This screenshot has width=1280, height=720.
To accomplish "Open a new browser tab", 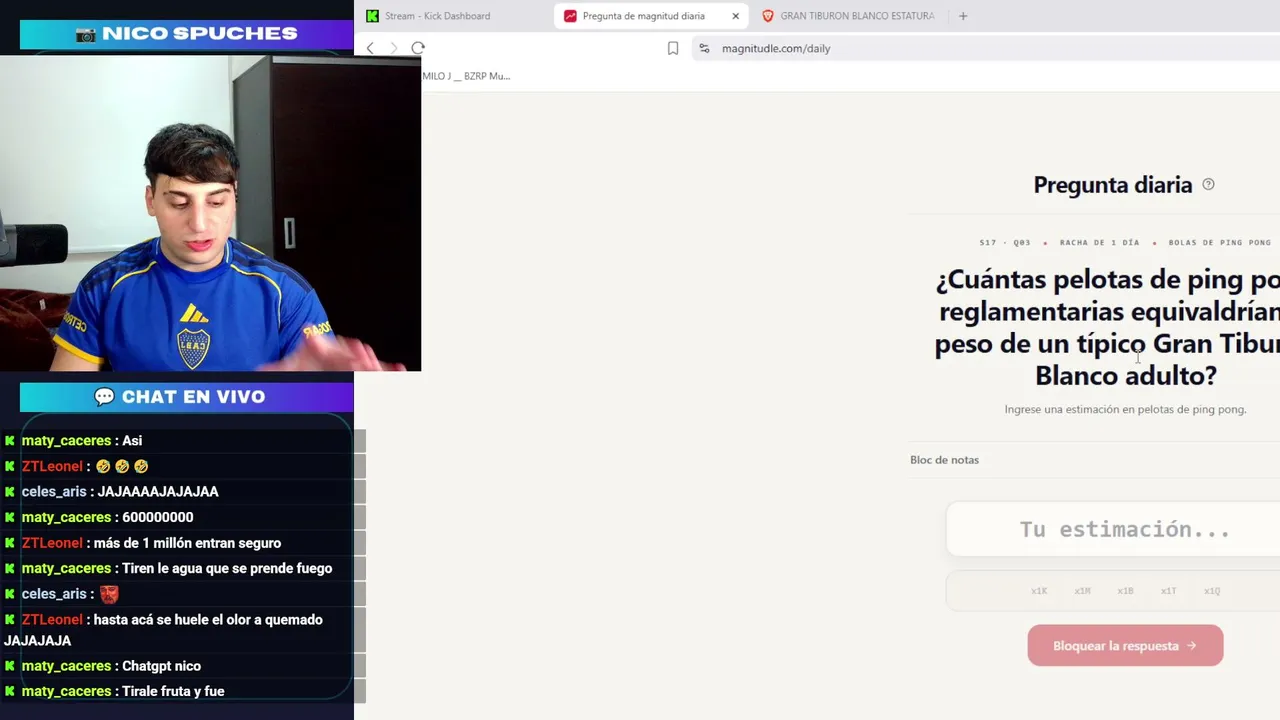I will pyautogui.click(x=963, y=16).
